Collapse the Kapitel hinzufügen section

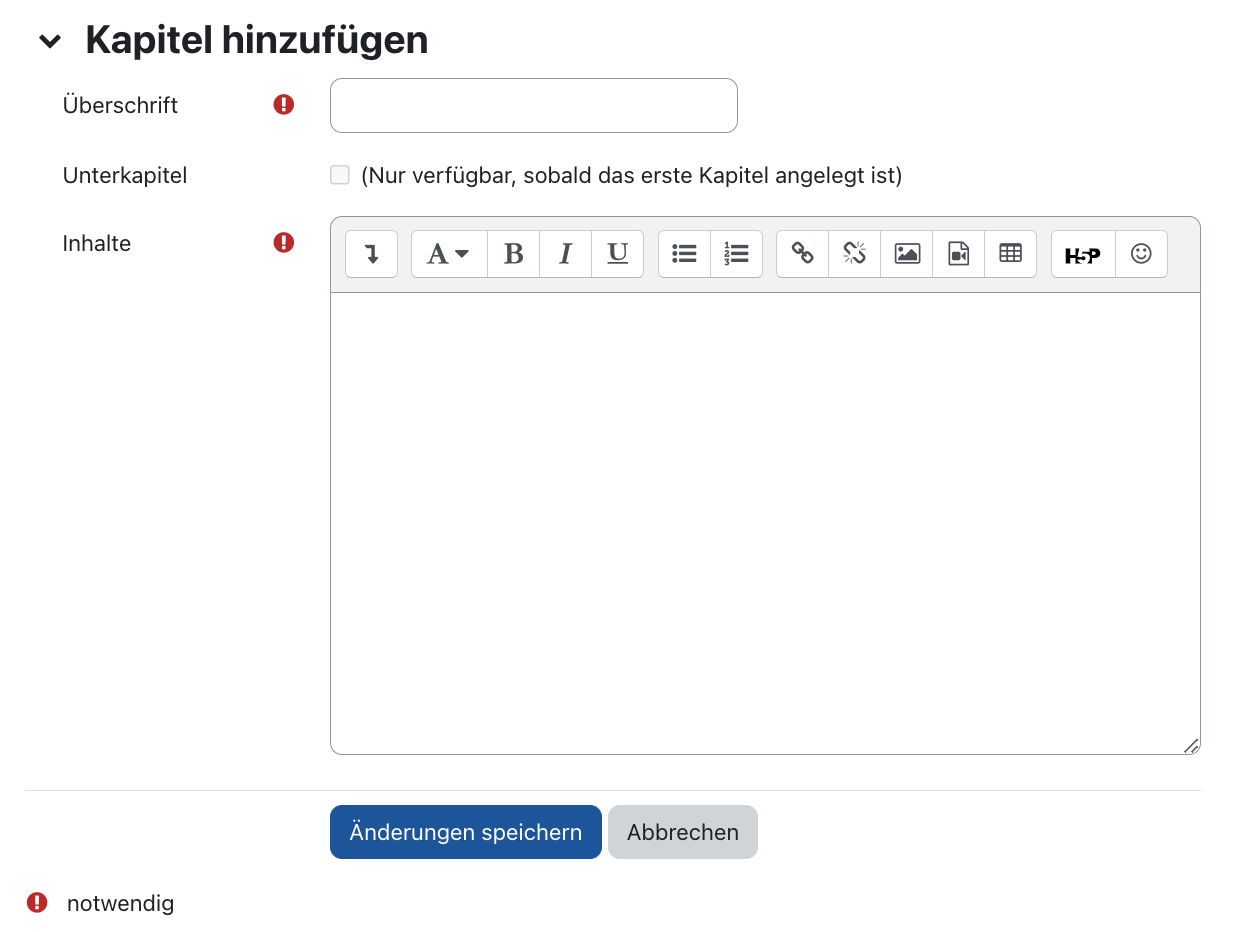[x=48, y=41]
